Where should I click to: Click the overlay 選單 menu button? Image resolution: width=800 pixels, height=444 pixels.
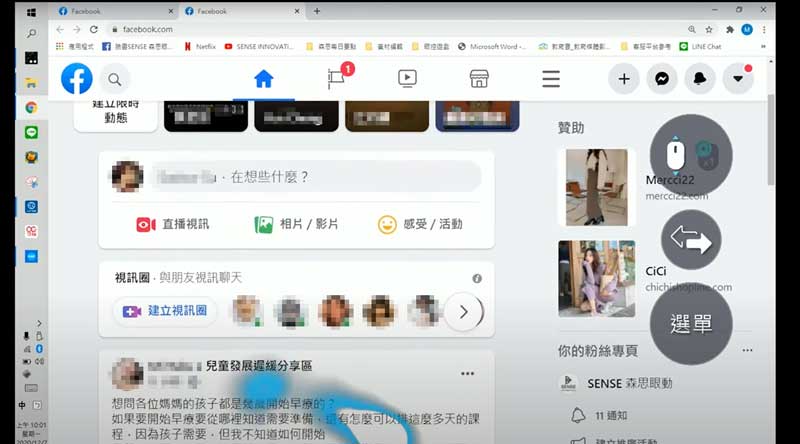691,324
